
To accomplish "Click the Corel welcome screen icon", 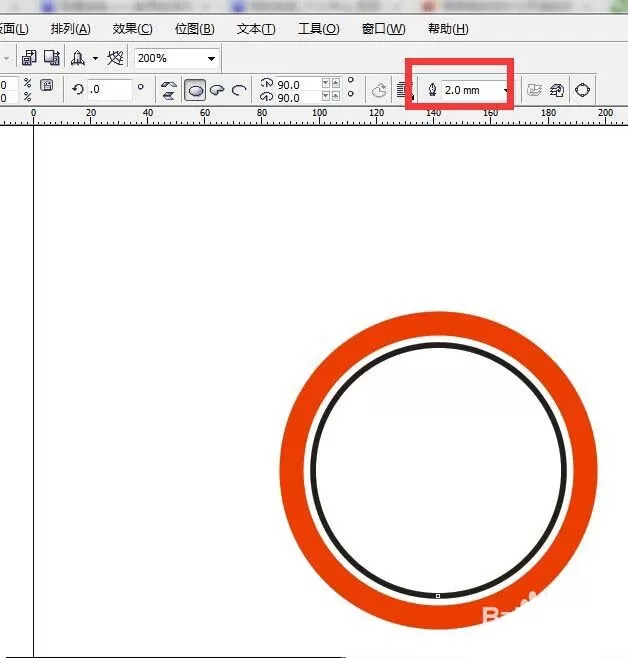I will tap(115, 58).
